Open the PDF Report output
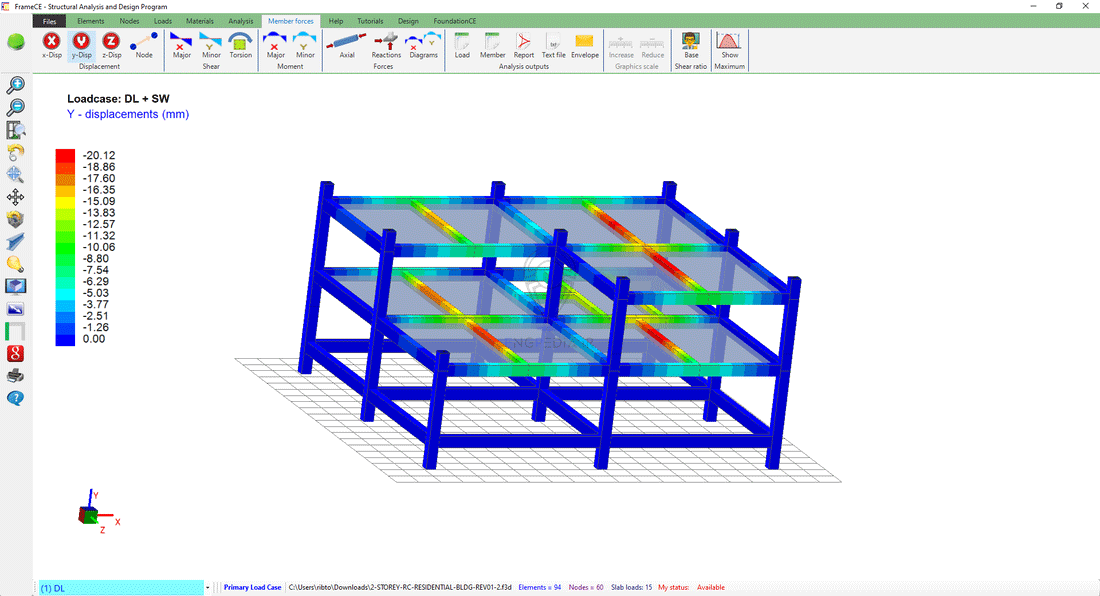The height and width of the screenshot is (596, 1100). click(524, 44)
